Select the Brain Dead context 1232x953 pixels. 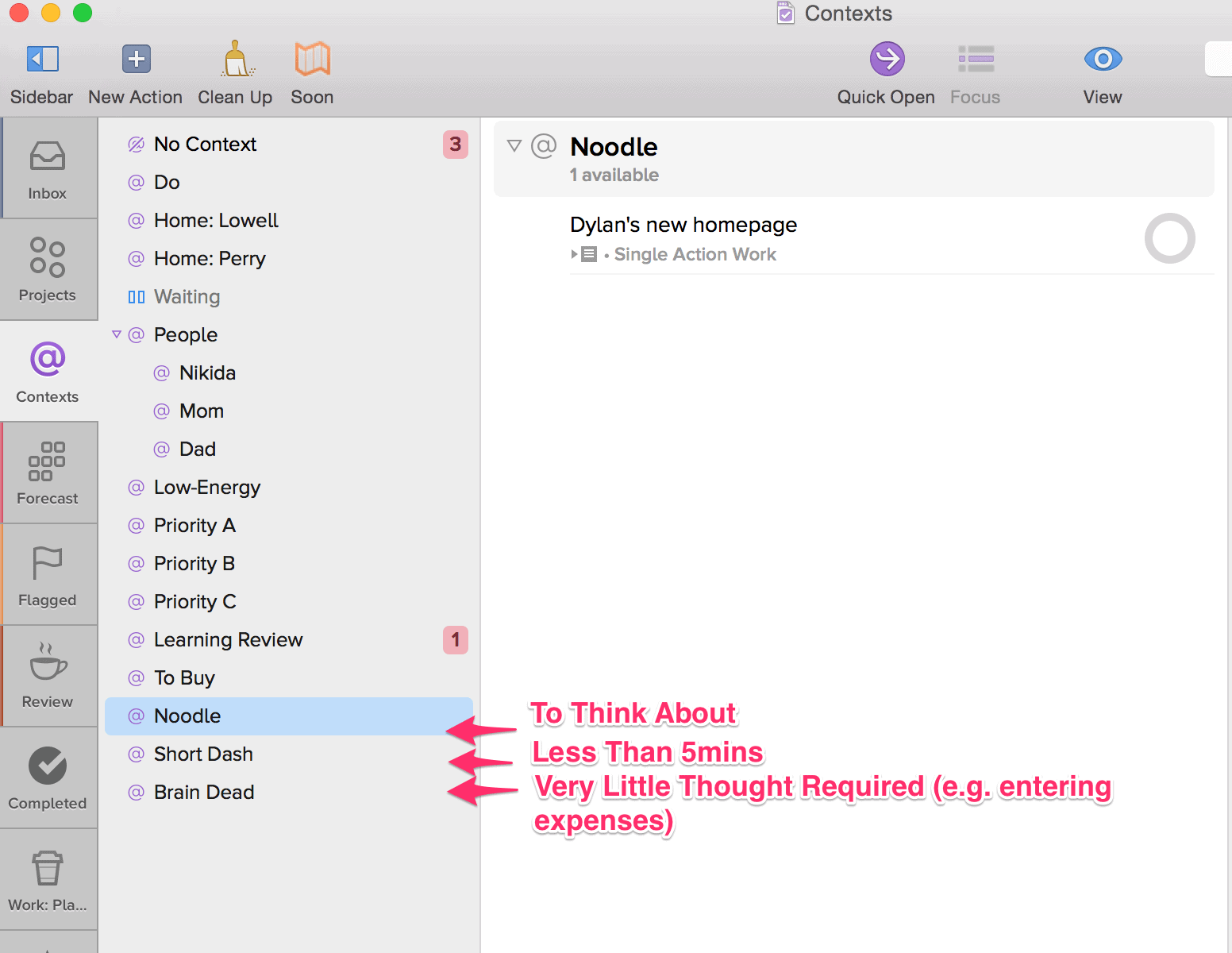[x=289, y=793]
